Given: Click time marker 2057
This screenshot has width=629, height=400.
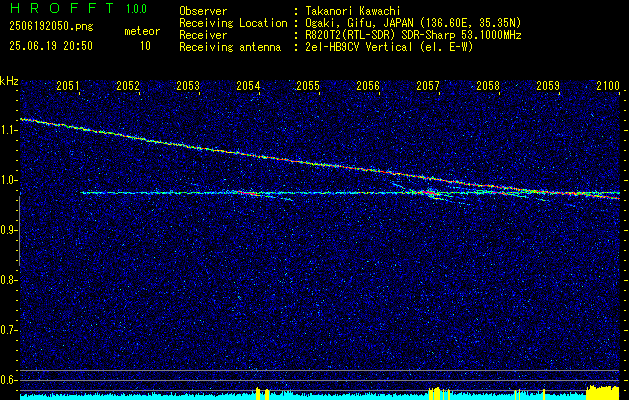Looking at the screenshot, I should 428,85.
